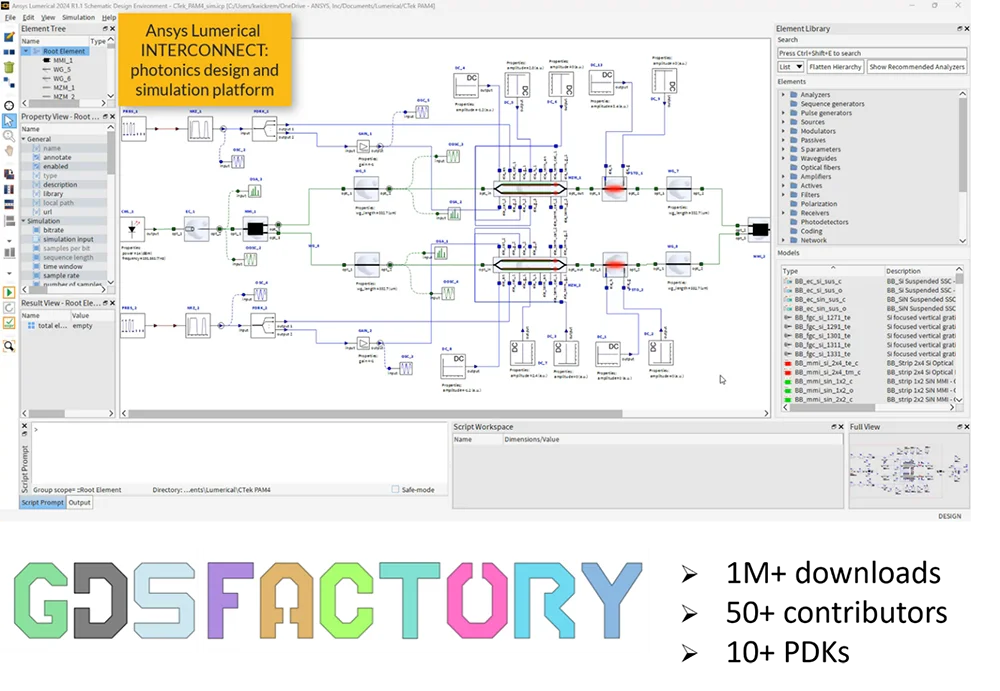
Task: Toggle the annotate property checkbox
Action: pyautogui.click(x=36, y=157)
